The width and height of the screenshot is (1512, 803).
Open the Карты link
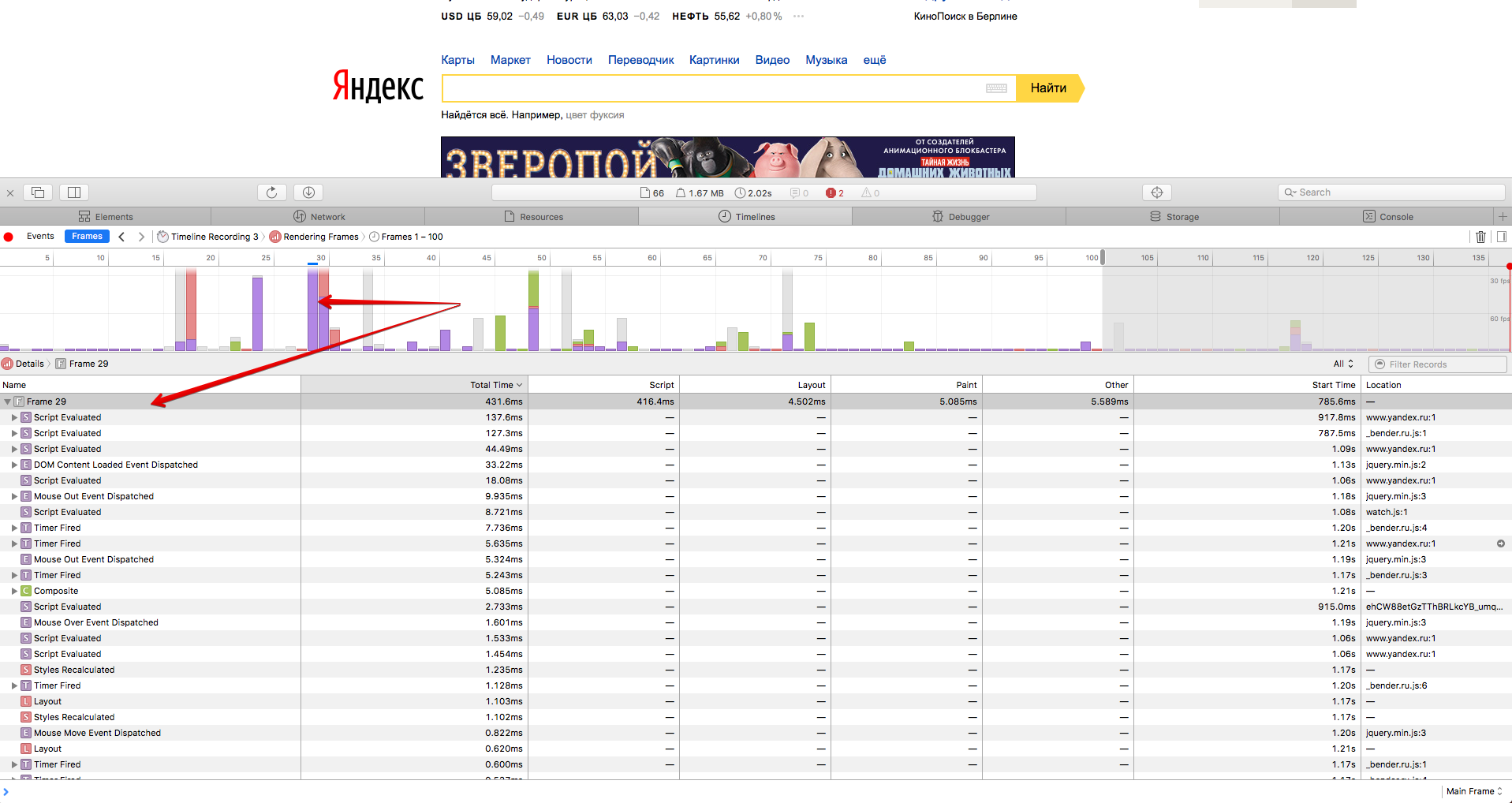pyautogui.click(x=457, y=60)
